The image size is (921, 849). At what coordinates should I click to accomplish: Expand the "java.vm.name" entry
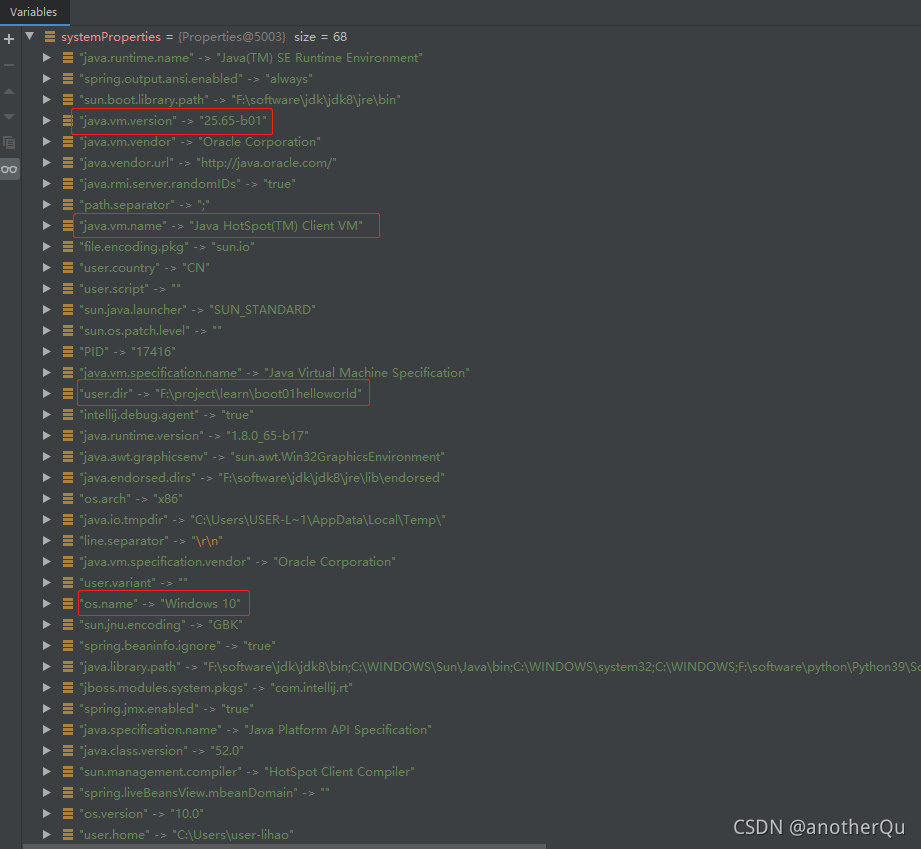tap(46, 226)
